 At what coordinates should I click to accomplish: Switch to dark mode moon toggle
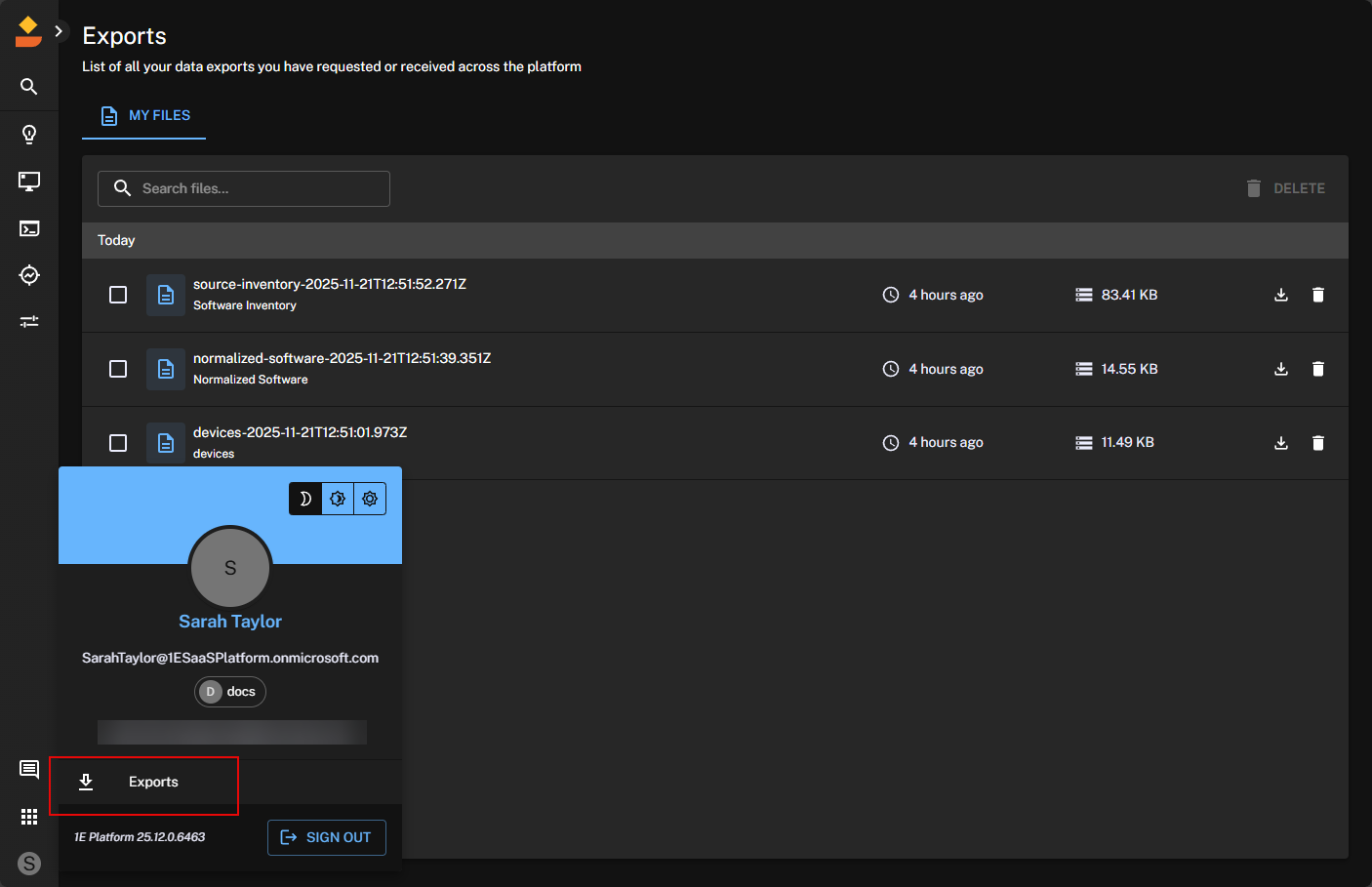[305, 499]
